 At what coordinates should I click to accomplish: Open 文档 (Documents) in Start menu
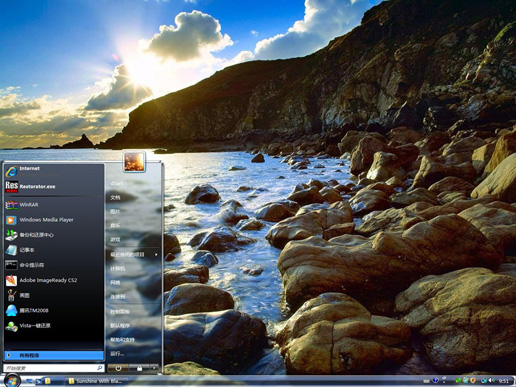tap(133, 198)
